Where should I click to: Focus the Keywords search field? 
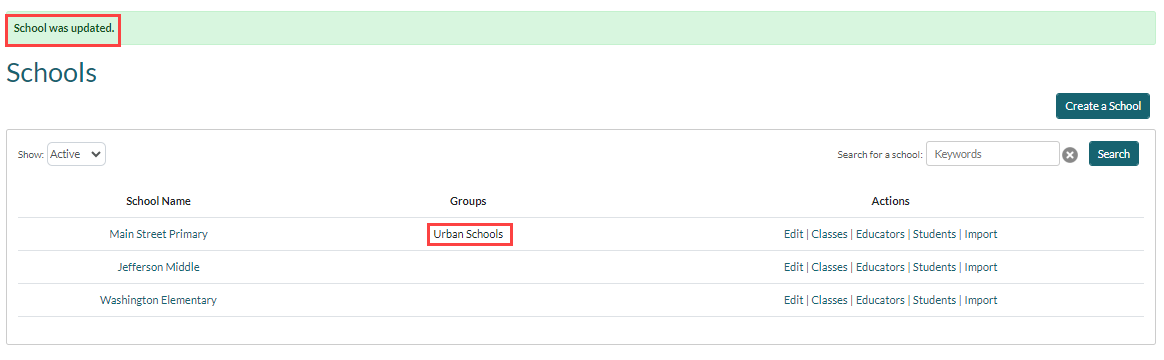[993, 154]
